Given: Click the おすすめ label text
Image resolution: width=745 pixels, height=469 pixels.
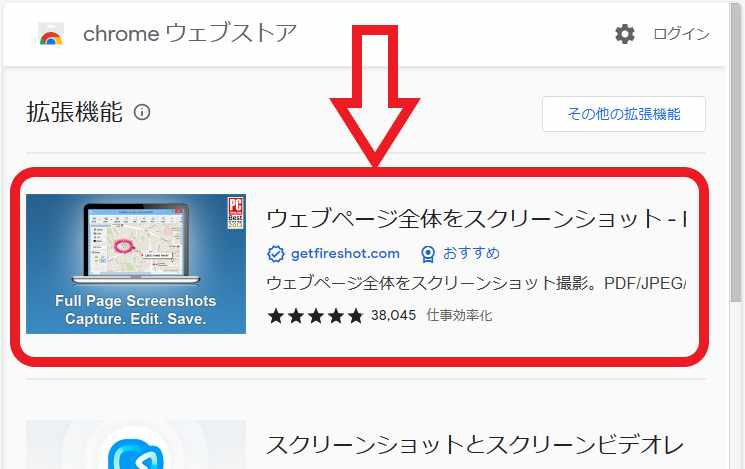Looking at the screenshot, I should (x=471, y=253).
